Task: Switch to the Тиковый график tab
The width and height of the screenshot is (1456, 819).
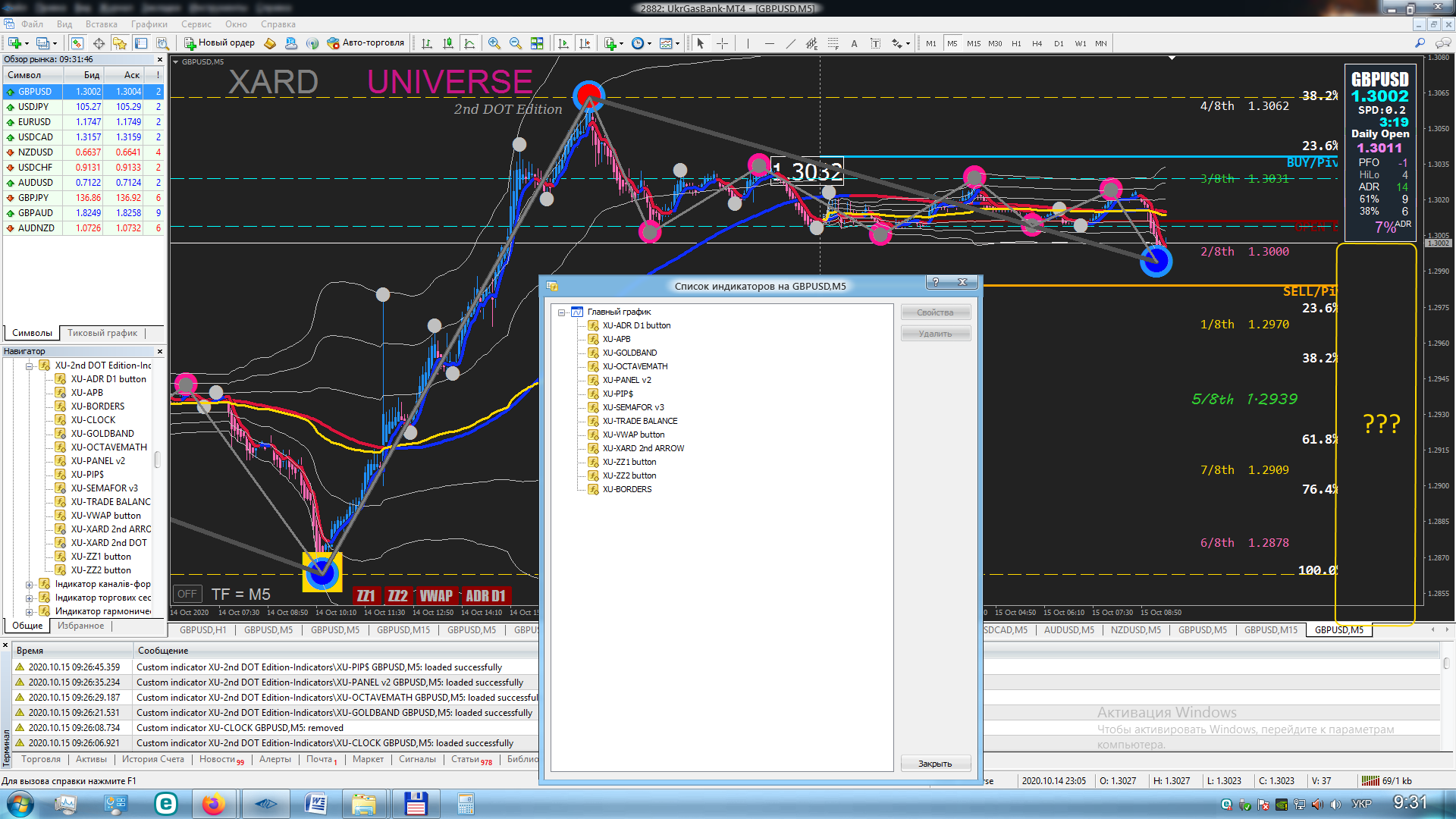Action: click(x=102, y=333)
